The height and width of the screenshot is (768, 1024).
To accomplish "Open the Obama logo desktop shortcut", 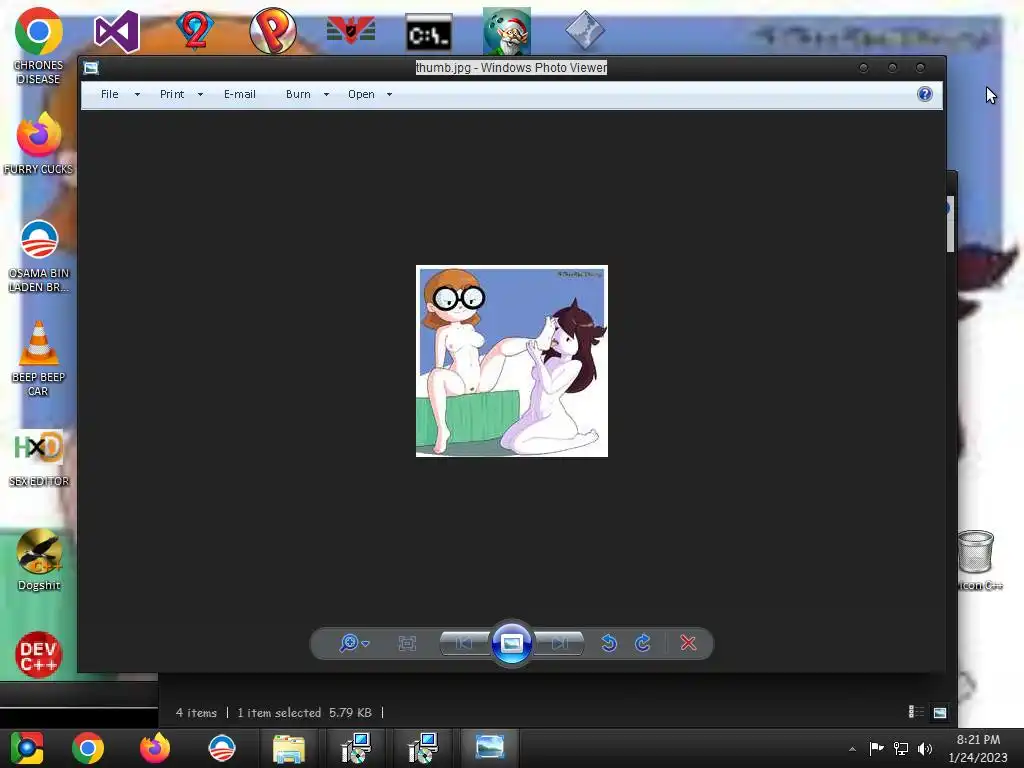I will click(39, 256).
